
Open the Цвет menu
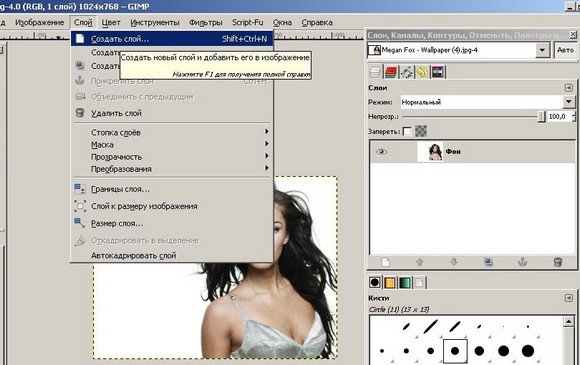111,23
